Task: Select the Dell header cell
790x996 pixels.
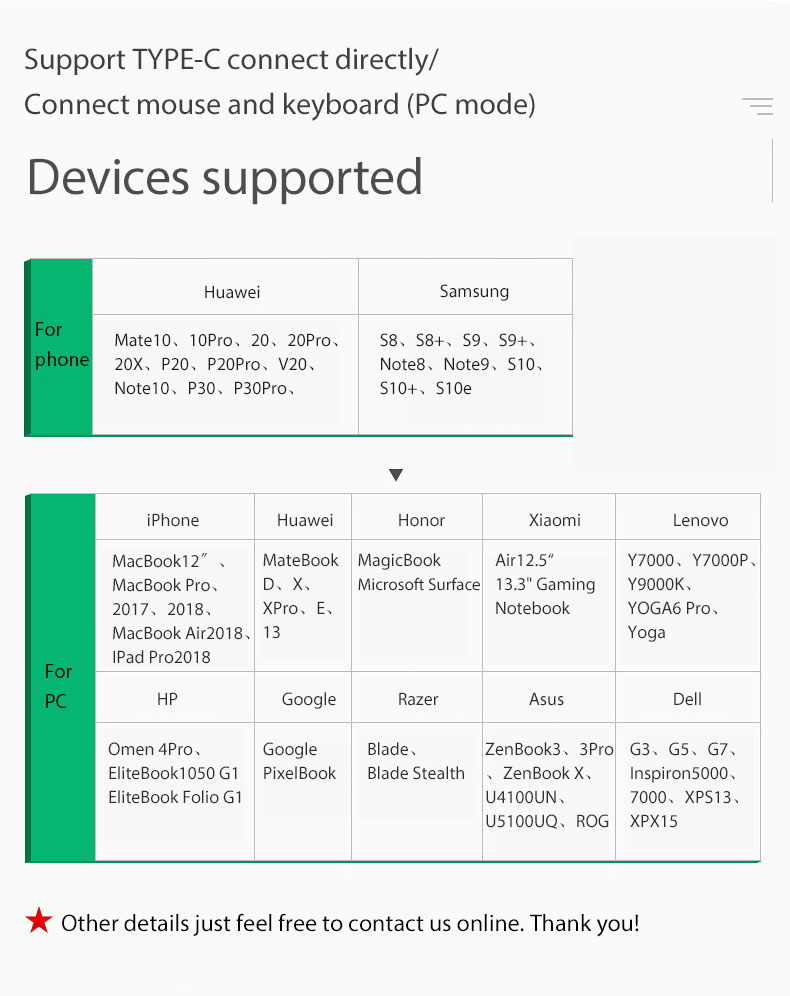Action: (x=688, y=697)
